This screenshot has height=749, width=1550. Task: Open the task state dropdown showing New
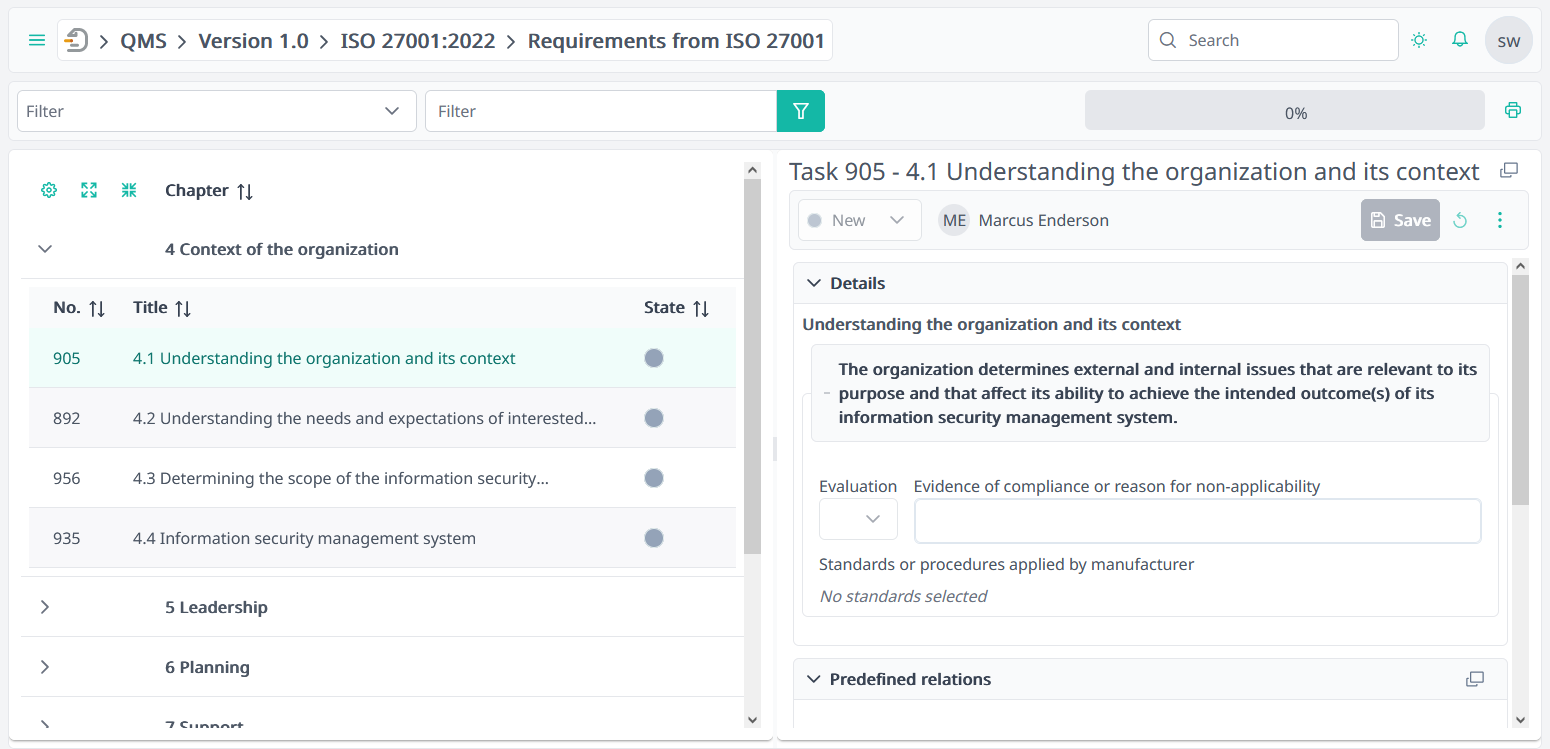click(x=858, y=219)
